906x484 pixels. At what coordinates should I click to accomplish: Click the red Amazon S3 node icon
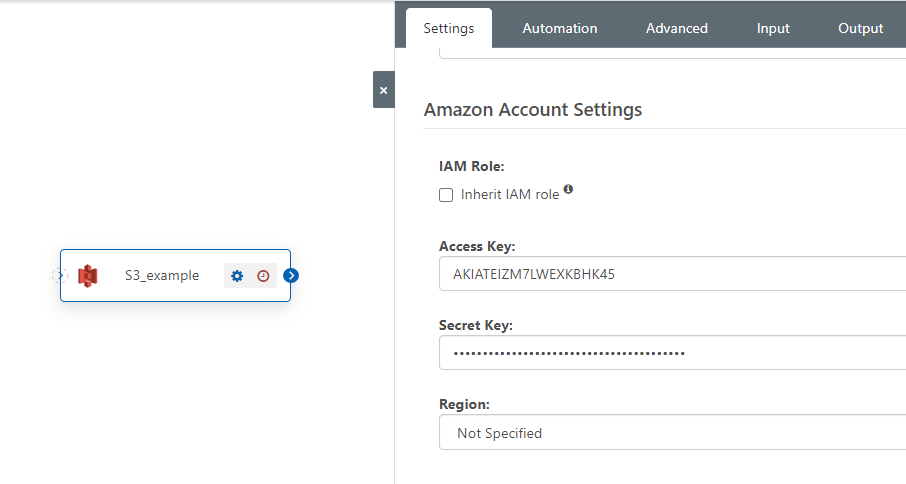click(88, 276)
